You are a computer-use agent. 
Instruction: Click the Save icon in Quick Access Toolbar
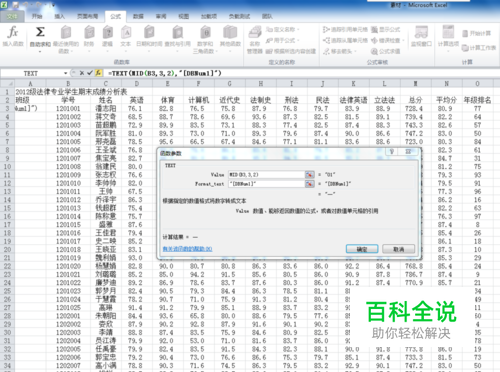[15, 5]
